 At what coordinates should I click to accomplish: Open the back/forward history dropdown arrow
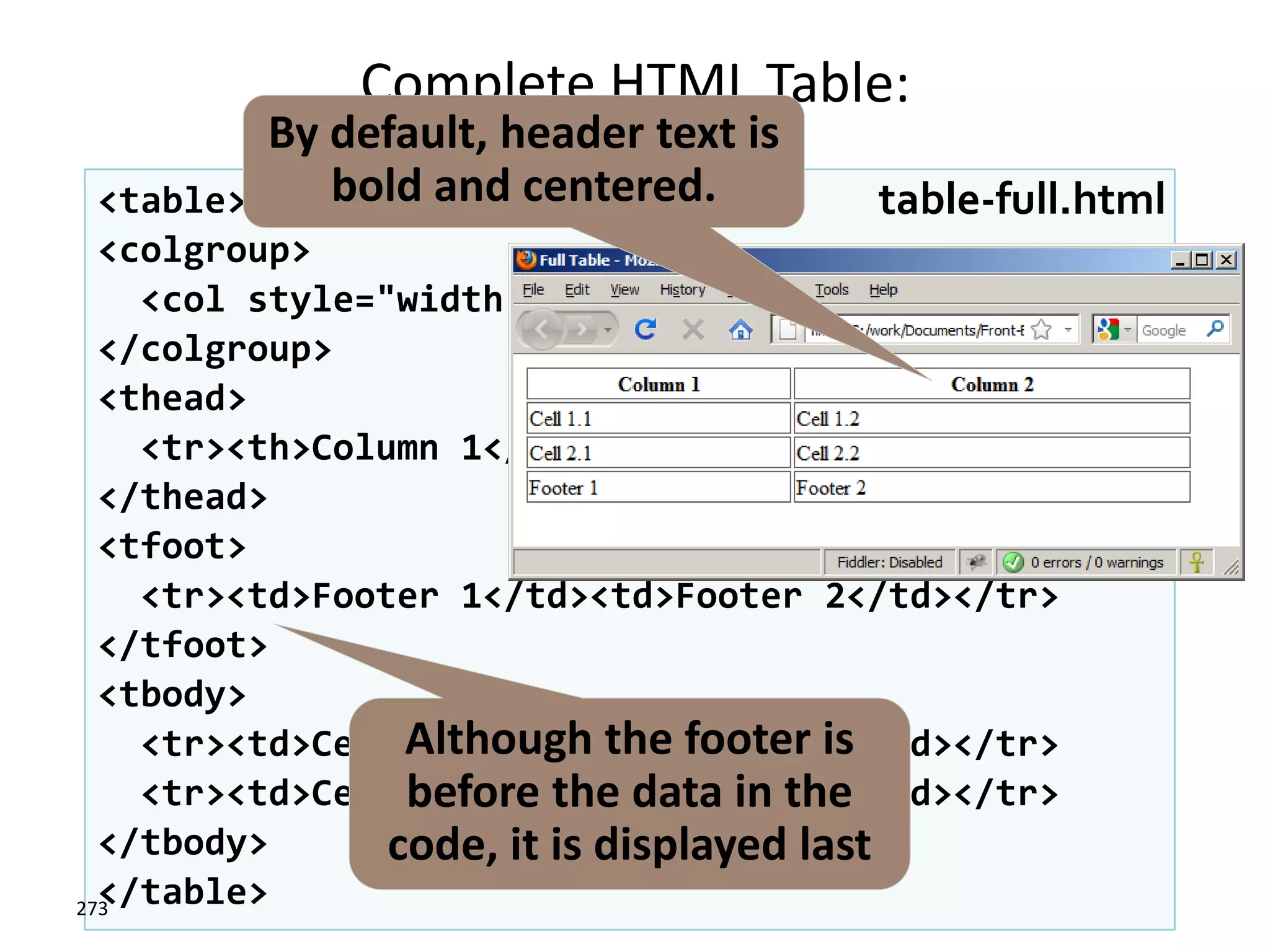pos(608,330)
